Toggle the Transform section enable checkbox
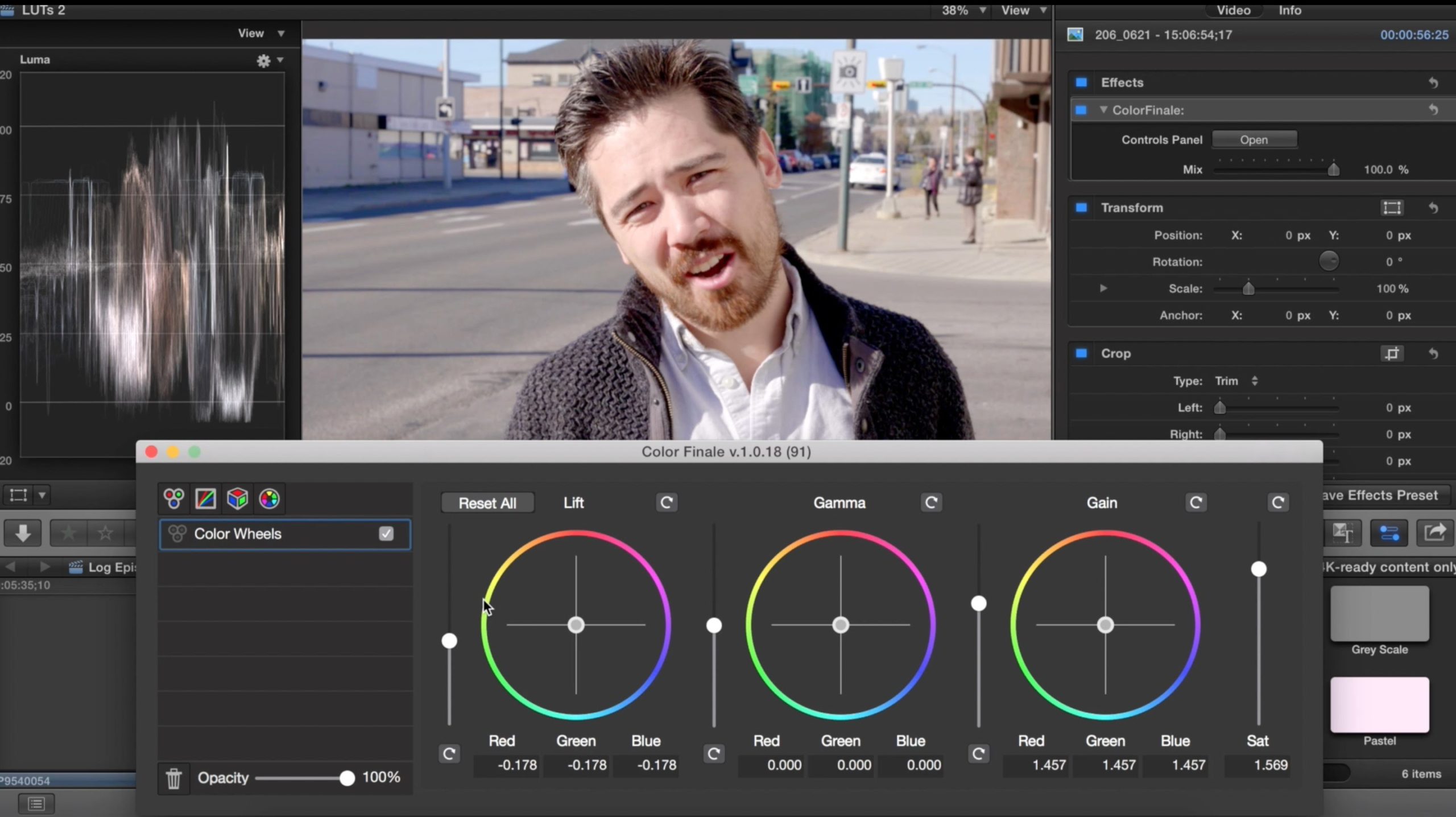The image size is (1456, 817). tap(1082, 208)
